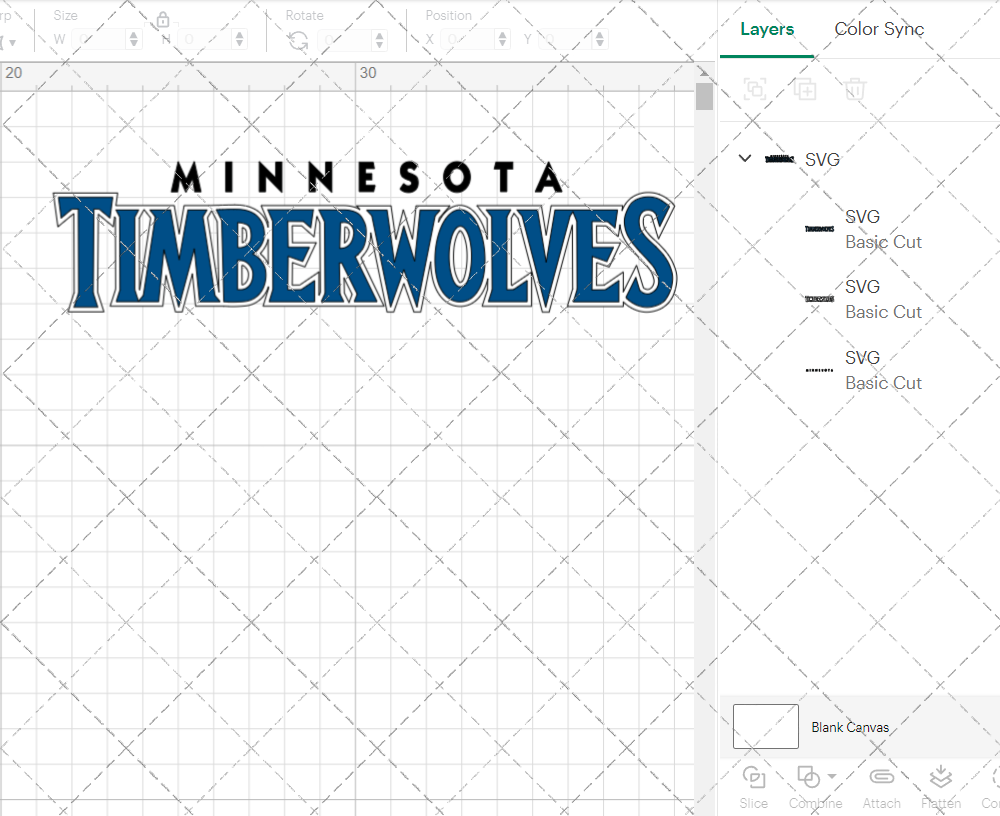
Task: Click the canvas scroll-up arrow
Action: 704,71
